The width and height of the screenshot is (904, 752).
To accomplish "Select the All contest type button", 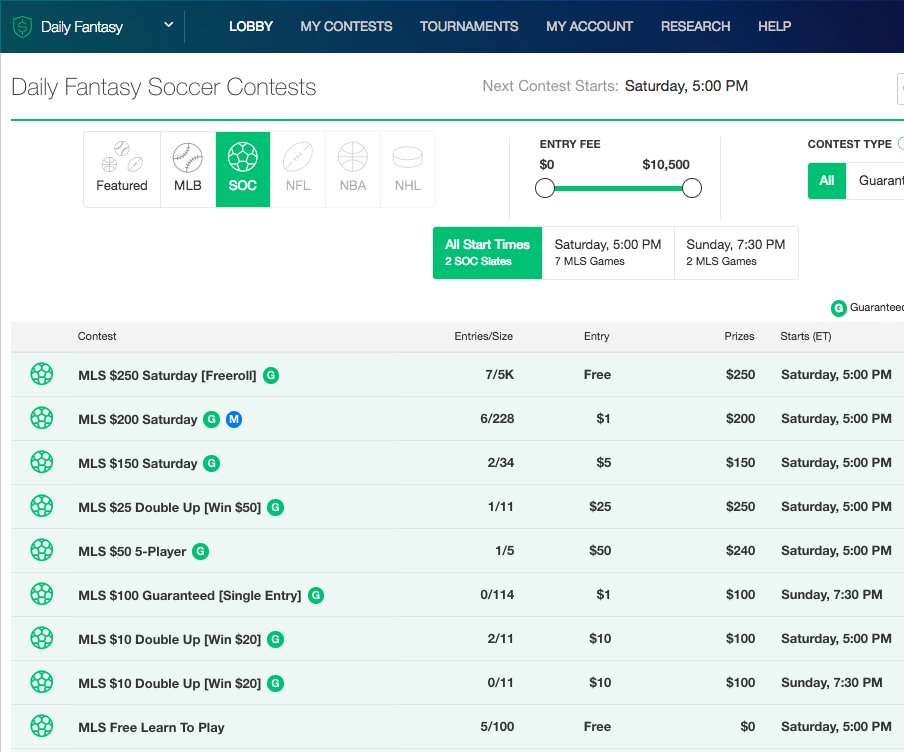I will (x=827, y=181).
